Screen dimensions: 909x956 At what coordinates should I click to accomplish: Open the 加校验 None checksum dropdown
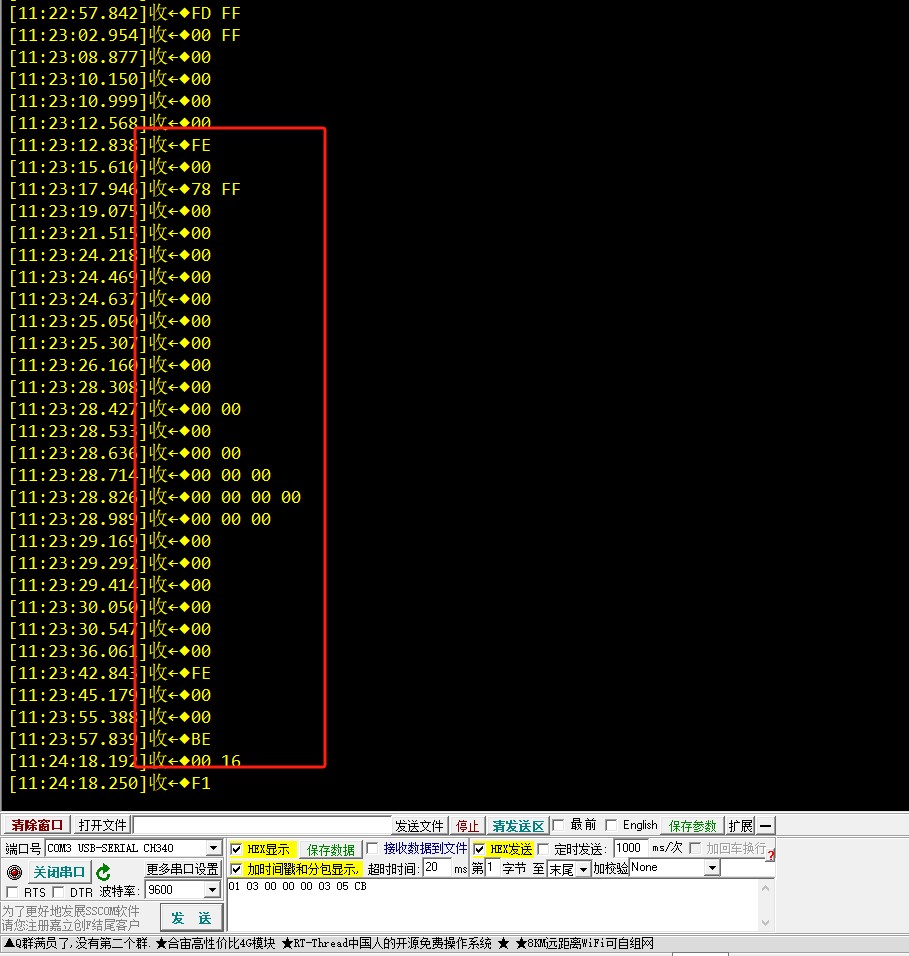click(711, 868)
